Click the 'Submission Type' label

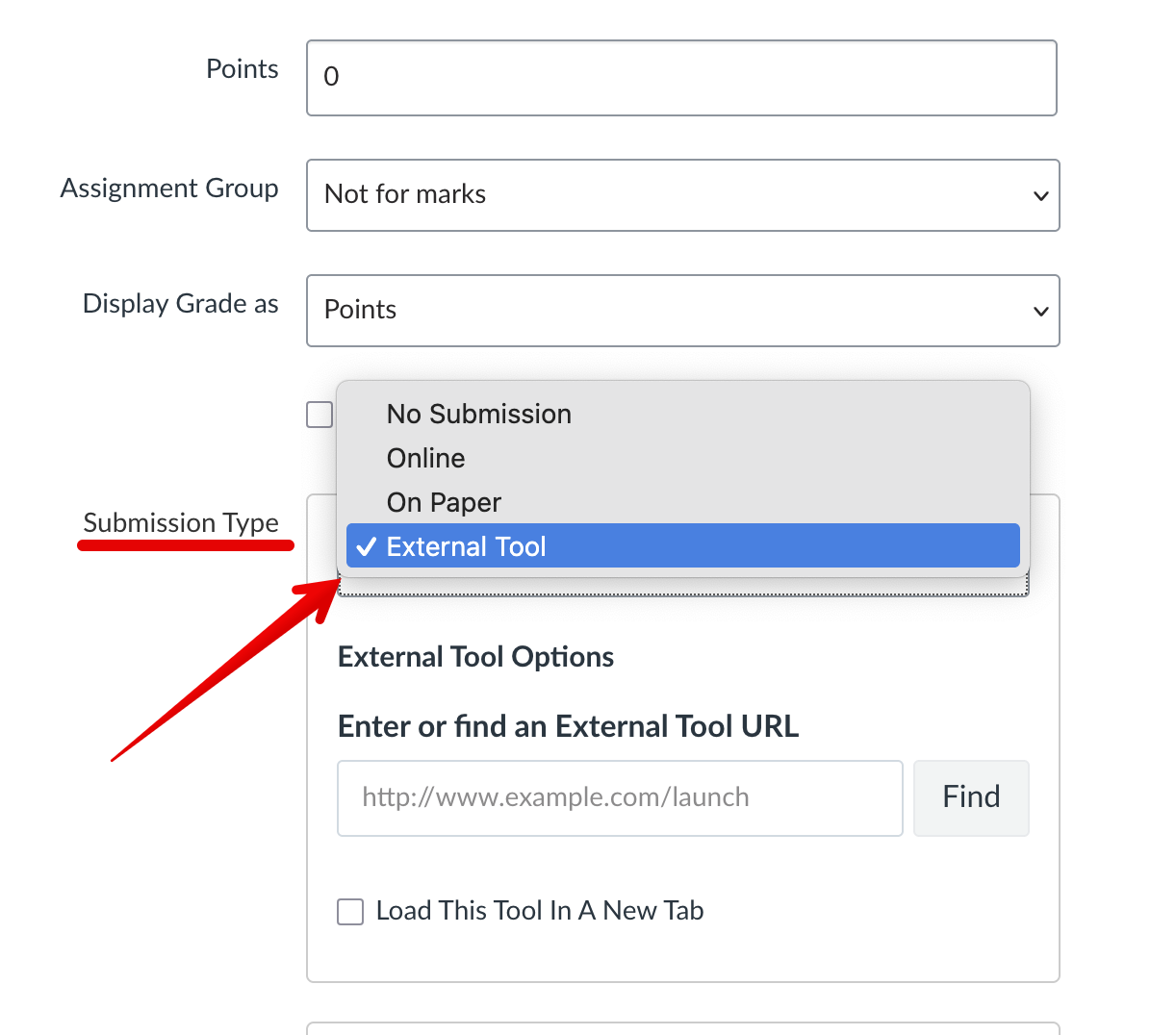pos(181,523)
